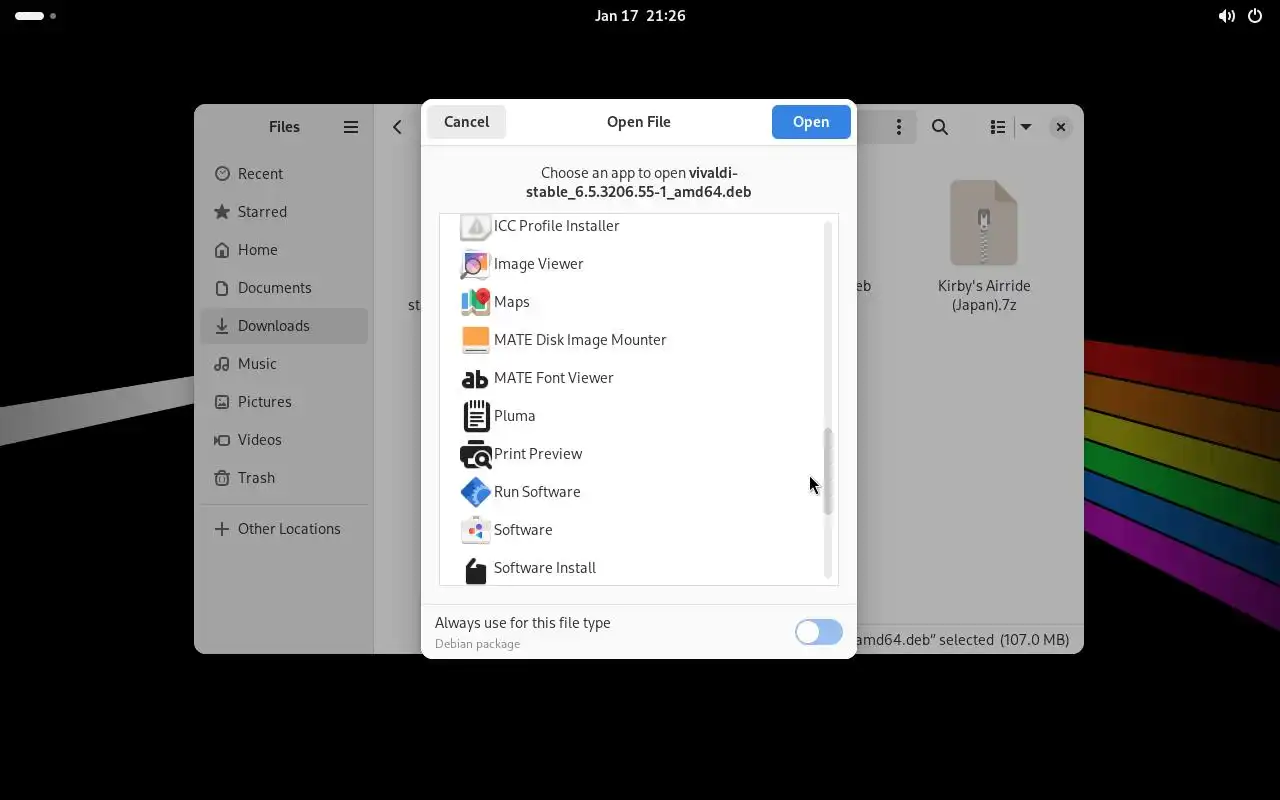
Task: Open the system volume indicator
Action: click(1226, 16)
